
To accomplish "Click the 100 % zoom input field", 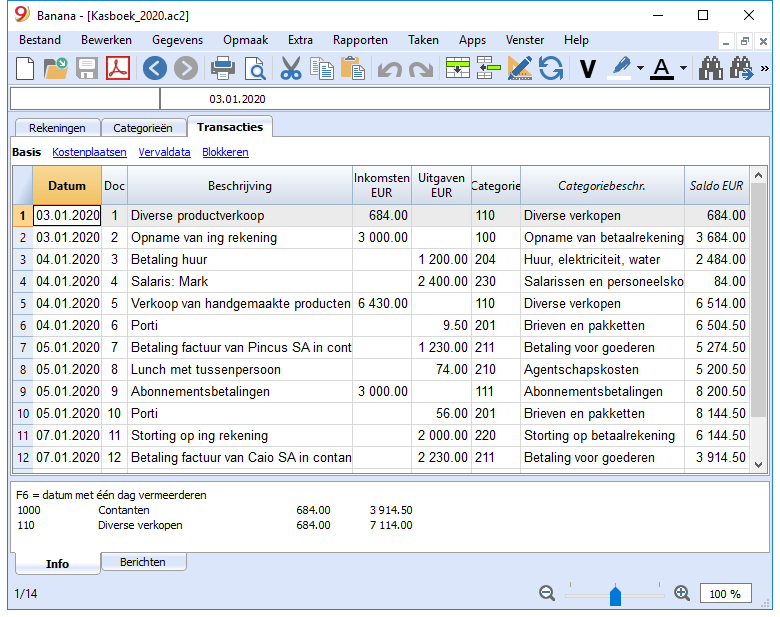I will [725, 594].
